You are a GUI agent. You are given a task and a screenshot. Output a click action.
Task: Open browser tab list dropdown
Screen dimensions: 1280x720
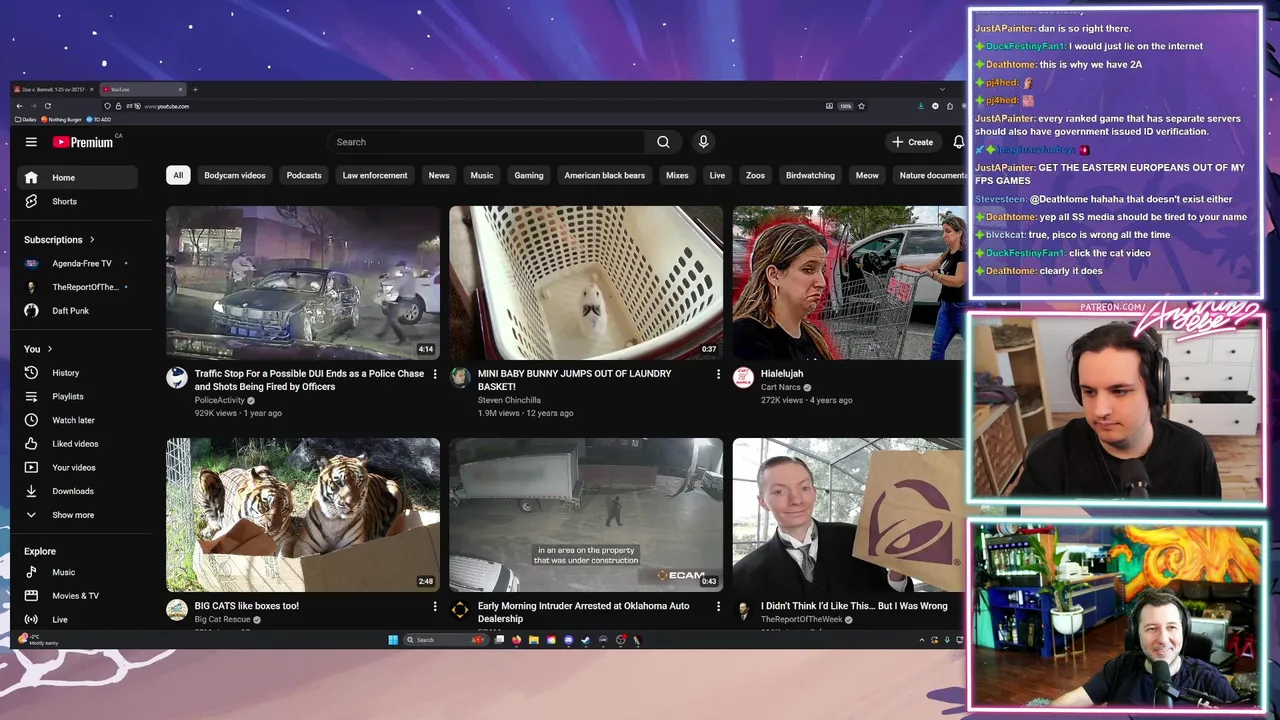941,90
